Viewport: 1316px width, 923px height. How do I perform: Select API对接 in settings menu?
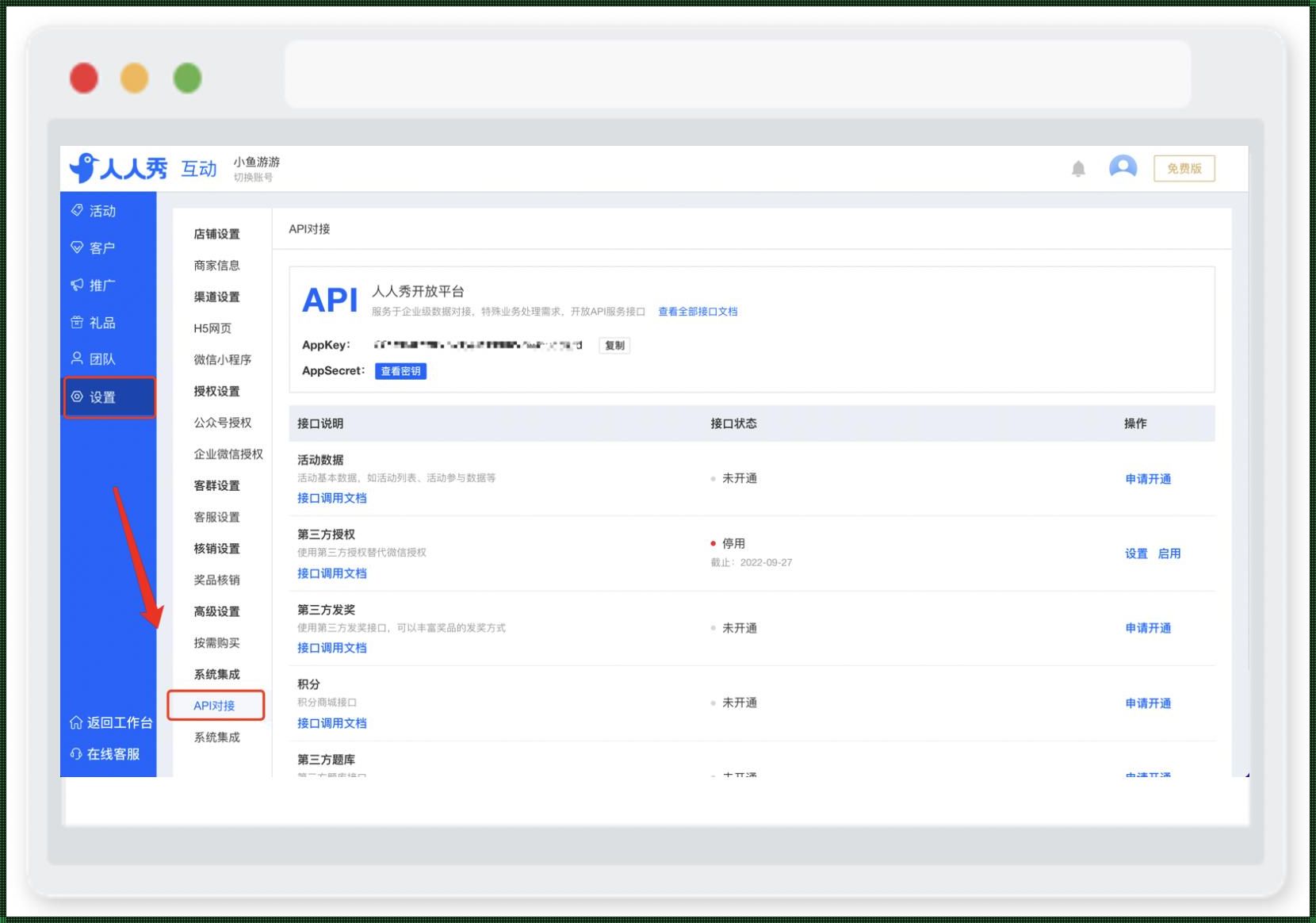[215, 706]
